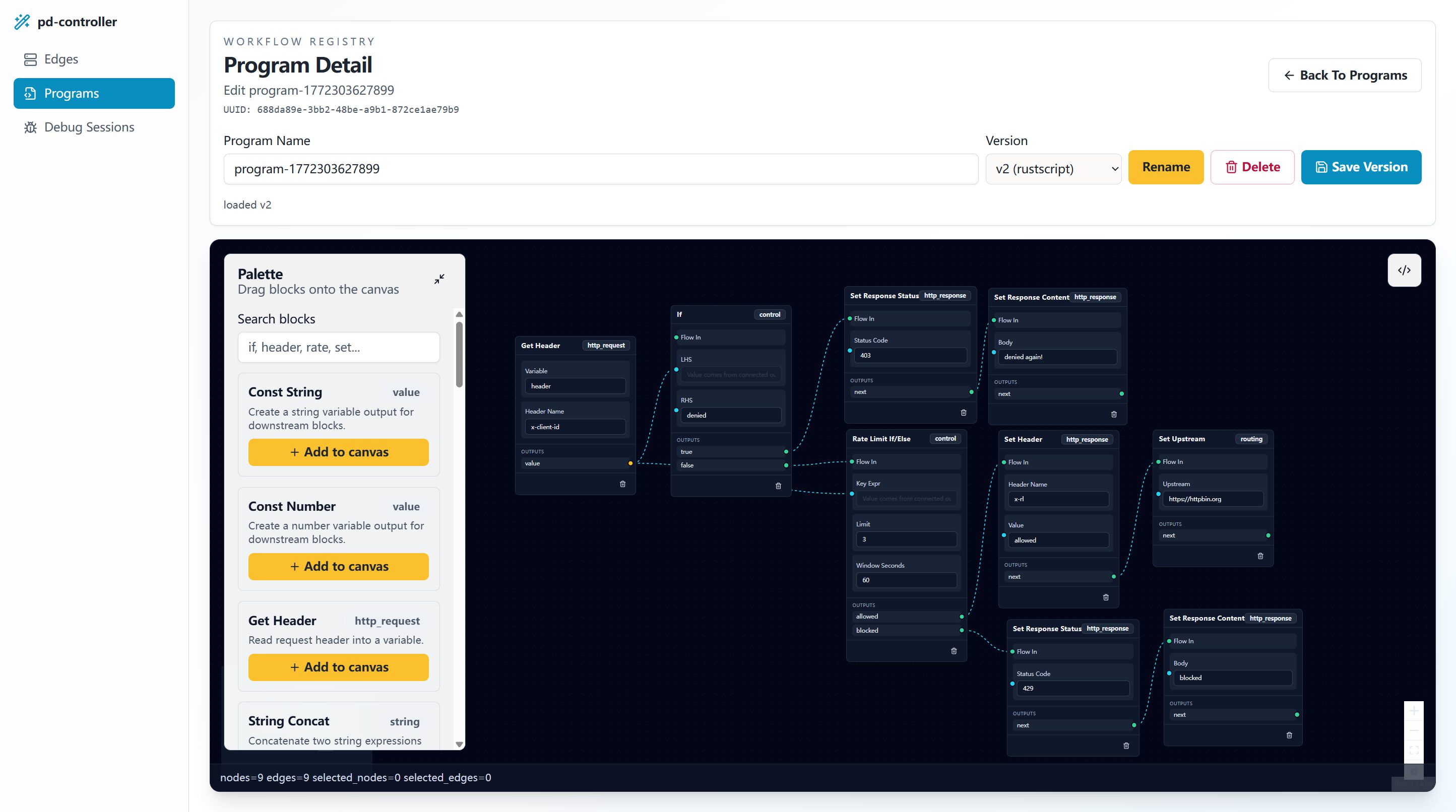
Task: Edit the Body field containing 'denied again!'
Action: (x=1057, y=357)
